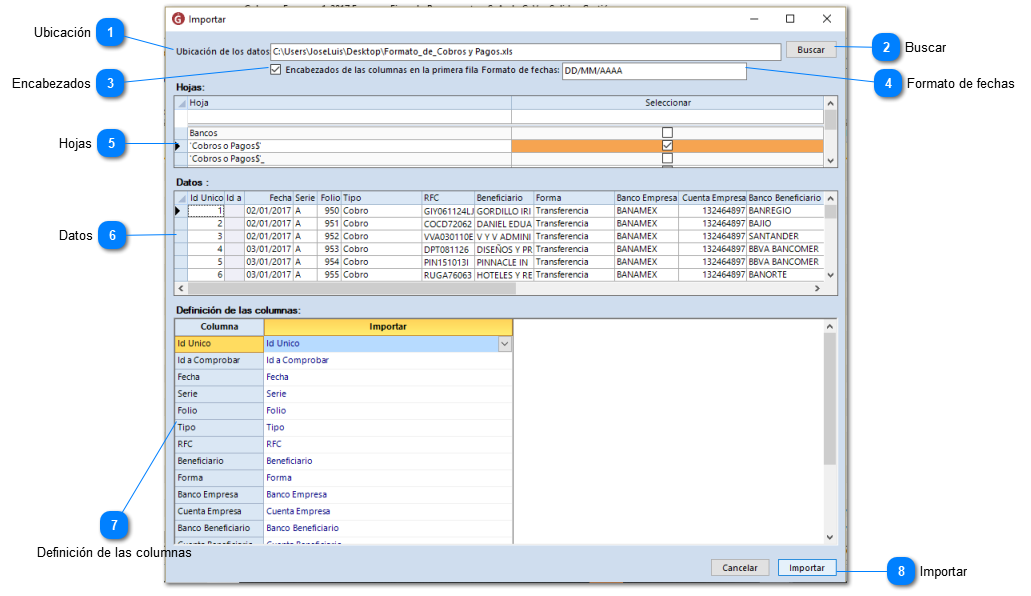Click callout badge 6 beside Datos label
1031x596 pixels.
click(112, 236)
